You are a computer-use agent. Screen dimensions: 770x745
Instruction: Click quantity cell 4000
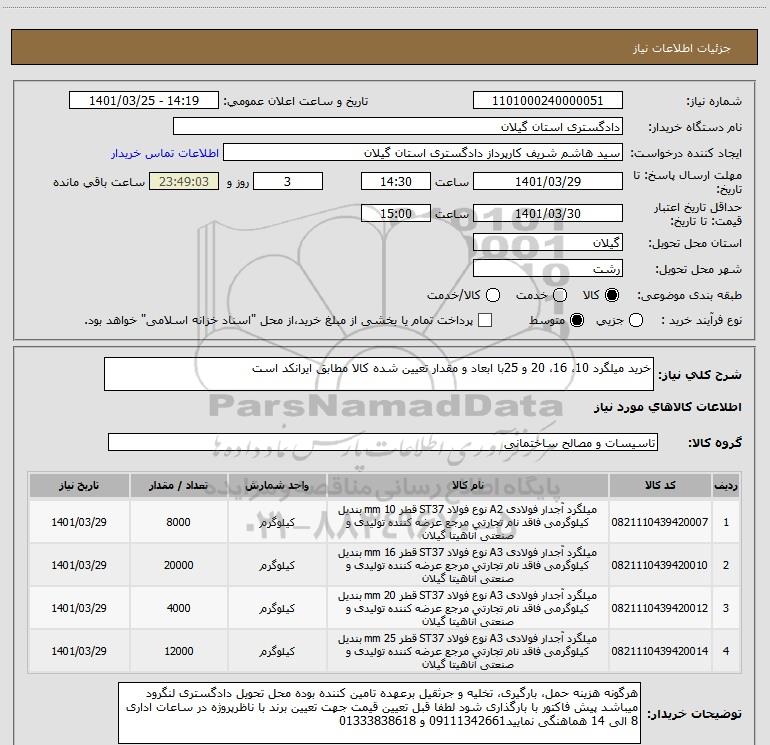point(178,608)
